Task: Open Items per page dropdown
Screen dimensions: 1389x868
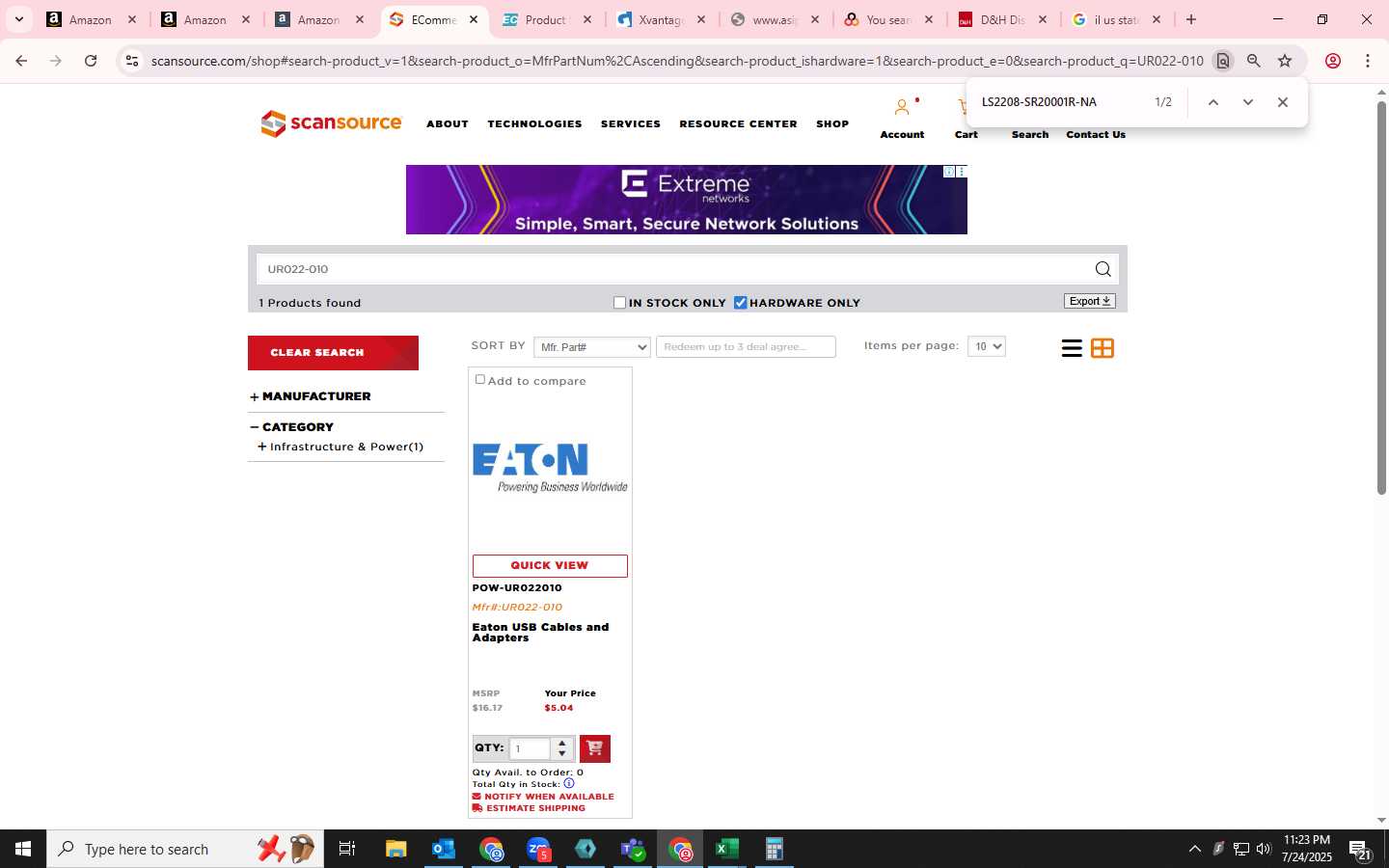Action: (987, 346)
